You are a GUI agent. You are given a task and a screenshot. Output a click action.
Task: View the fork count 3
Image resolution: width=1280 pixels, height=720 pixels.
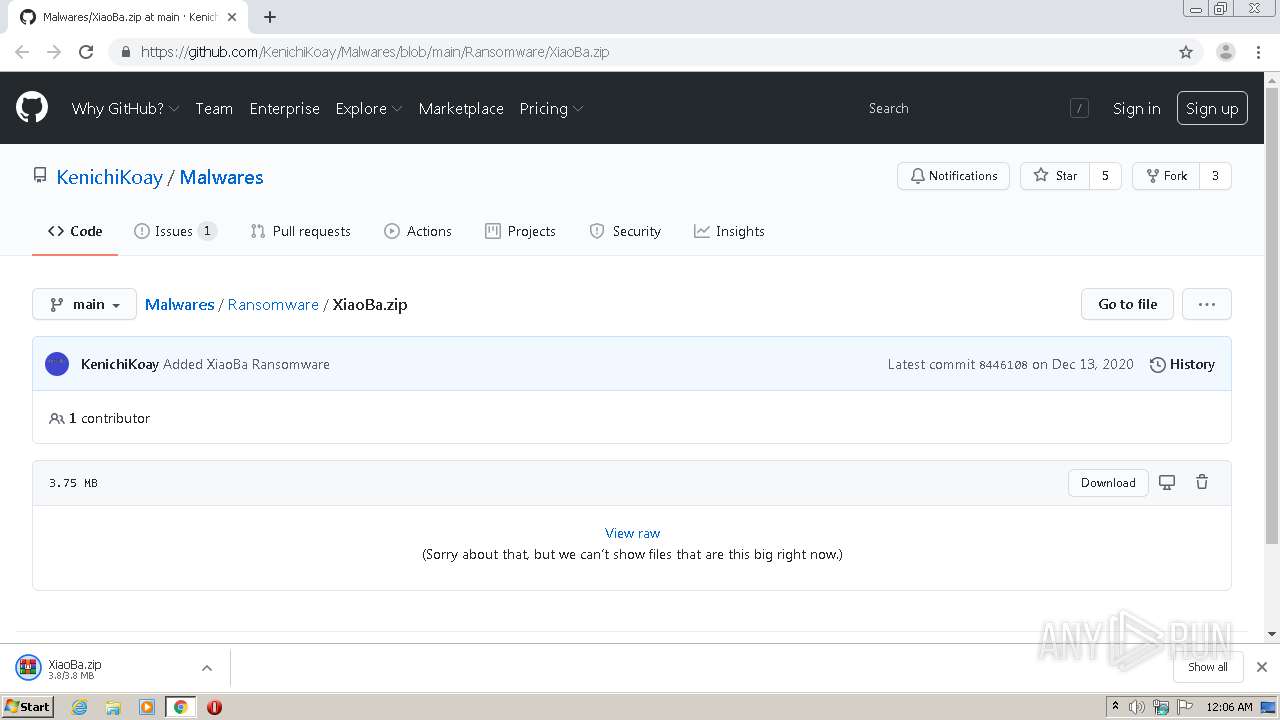pos(1215,176)
